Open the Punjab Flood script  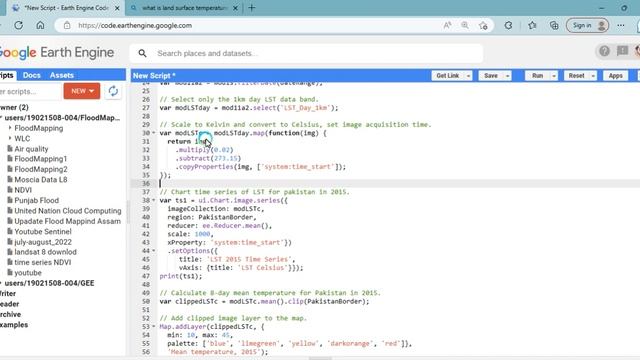(36, 200)
